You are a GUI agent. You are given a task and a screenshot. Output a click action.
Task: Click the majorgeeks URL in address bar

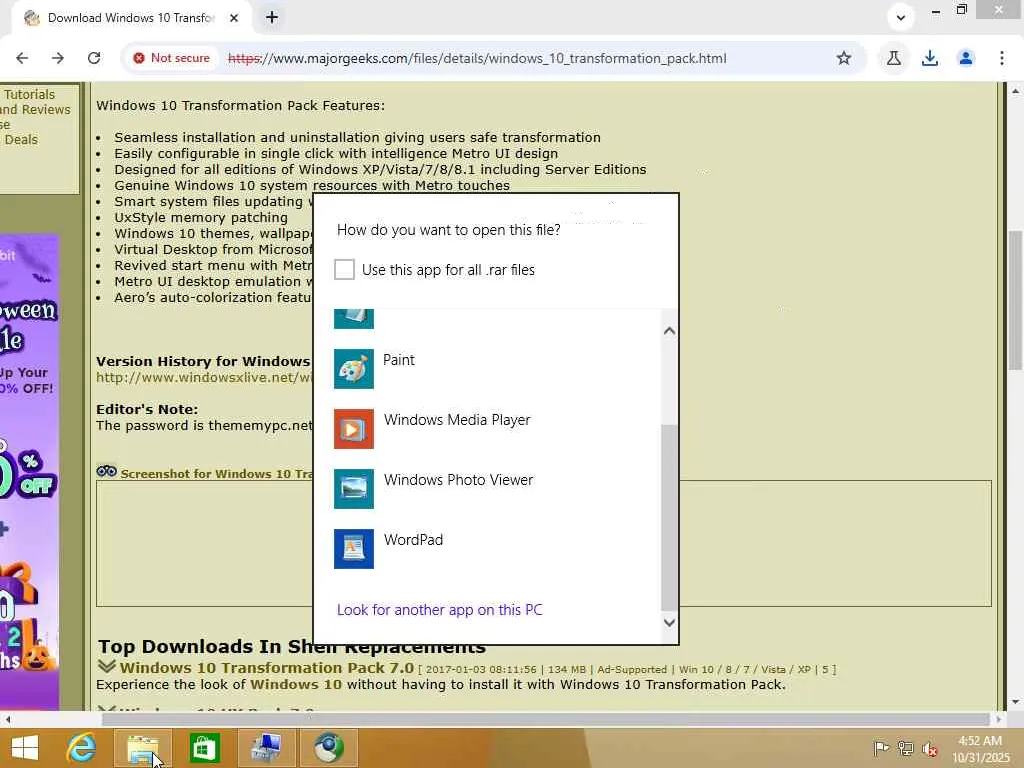tap(477, 58)
